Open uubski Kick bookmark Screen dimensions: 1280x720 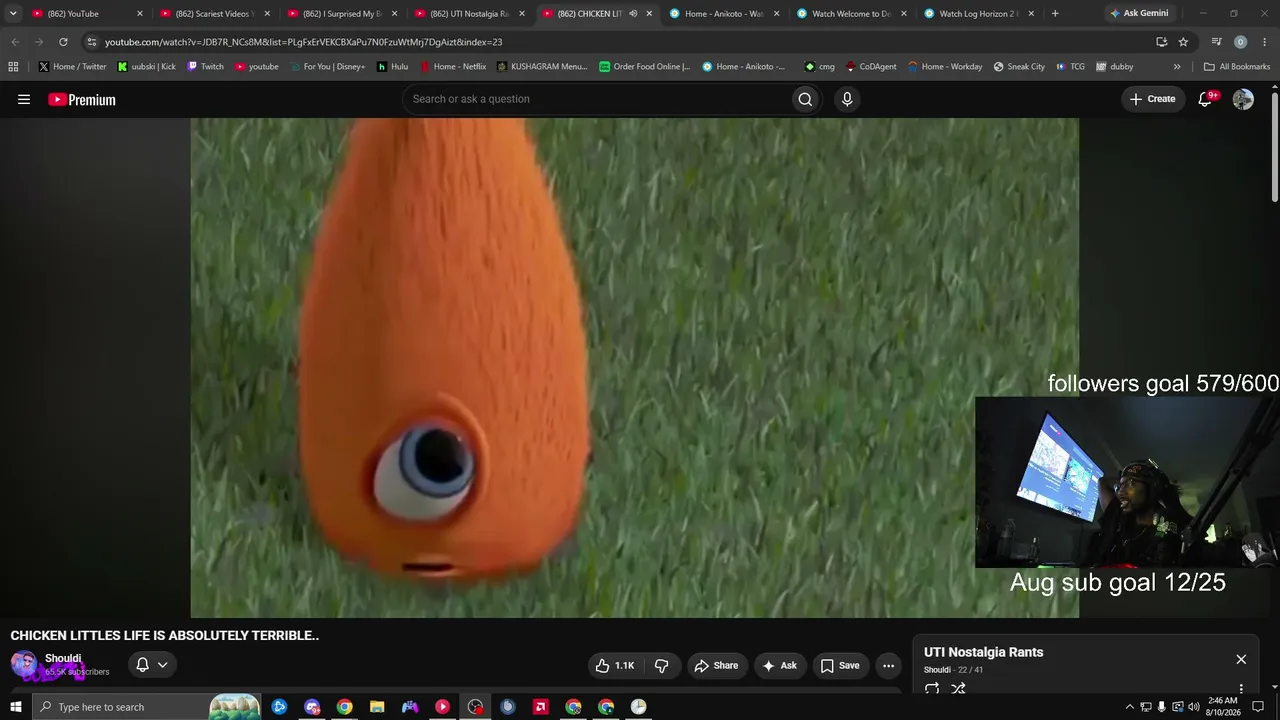pyautogui.click(x=146, y=67)
